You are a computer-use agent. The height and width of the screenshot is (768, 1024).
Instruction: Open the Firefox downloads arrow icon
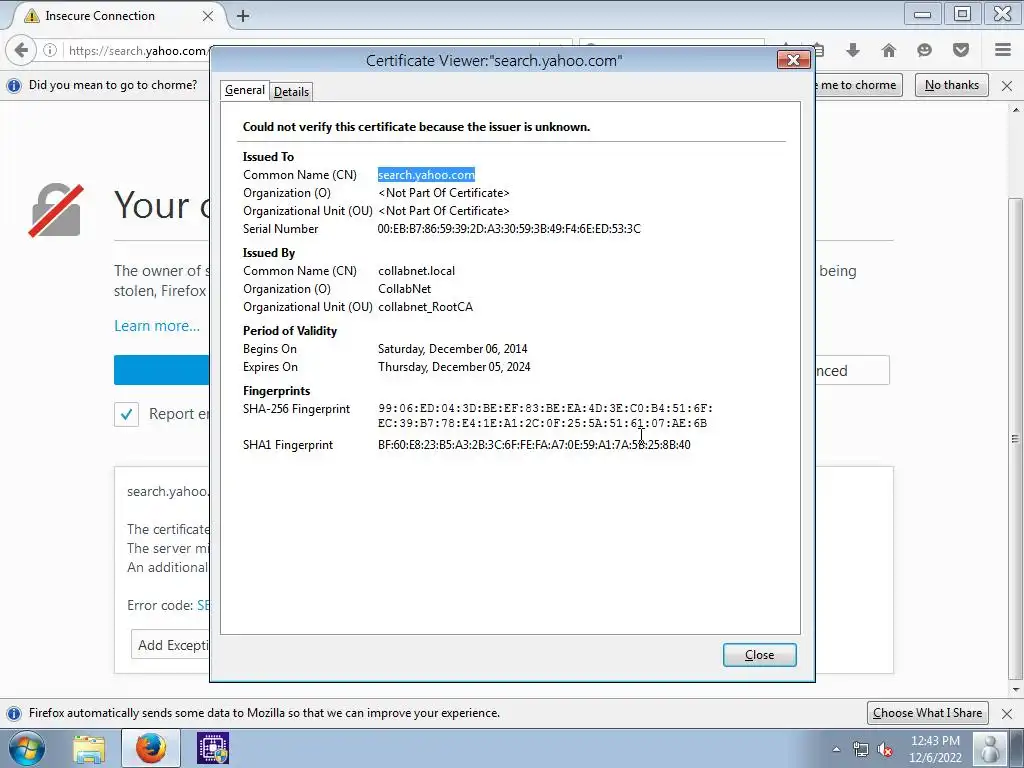pos(853,50)
